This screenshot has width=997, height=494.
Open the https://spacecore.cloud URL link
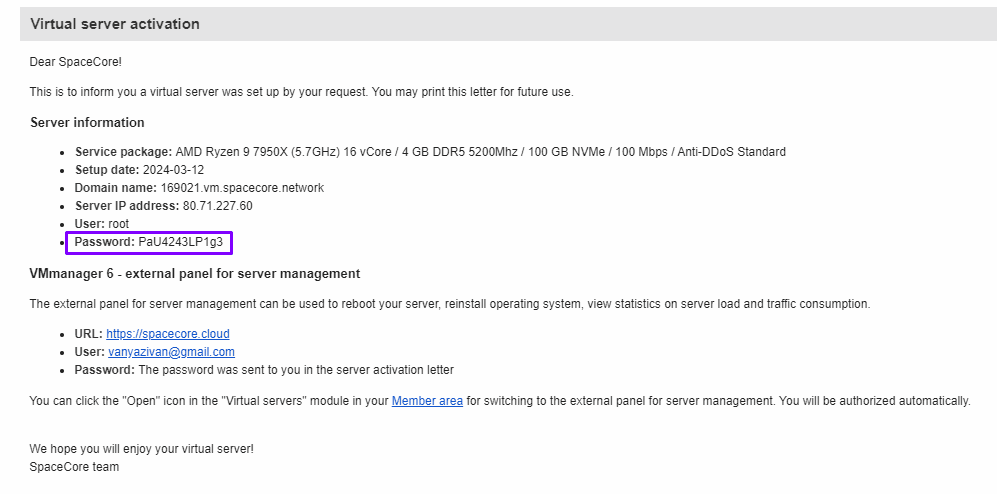pyautogui.click(x=168, y=334)
